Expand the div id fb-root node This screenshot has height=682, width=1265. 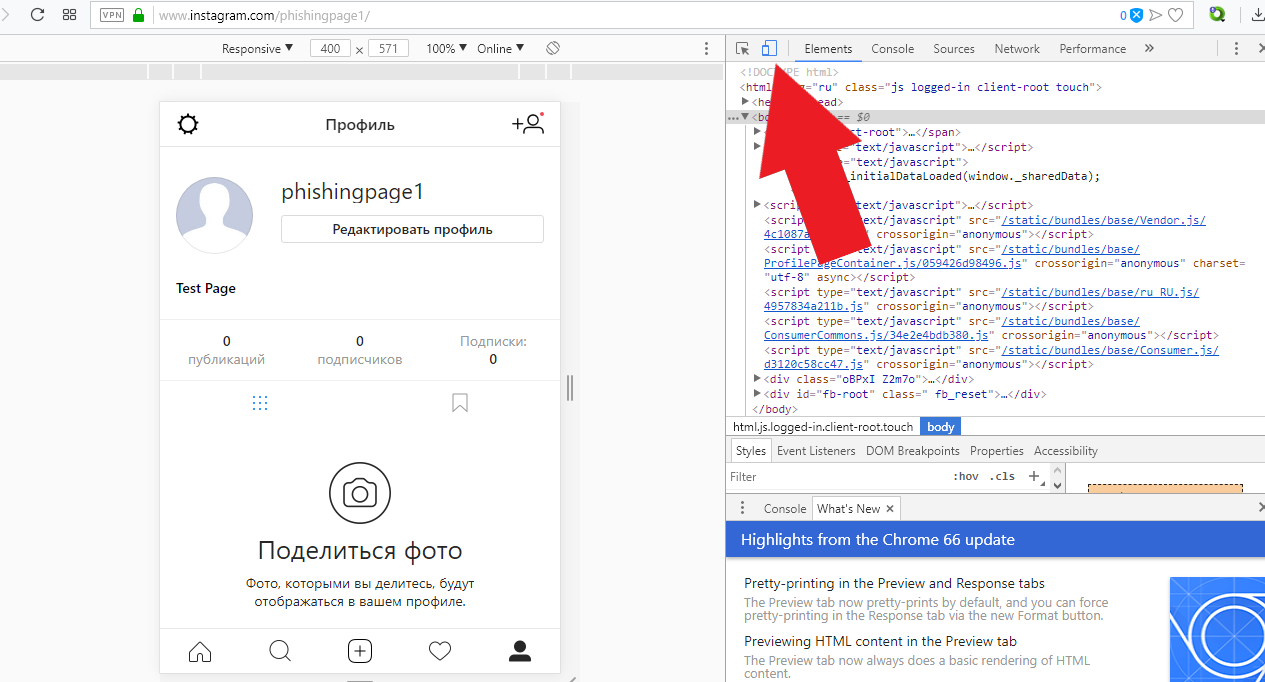(x=758, y=394)
